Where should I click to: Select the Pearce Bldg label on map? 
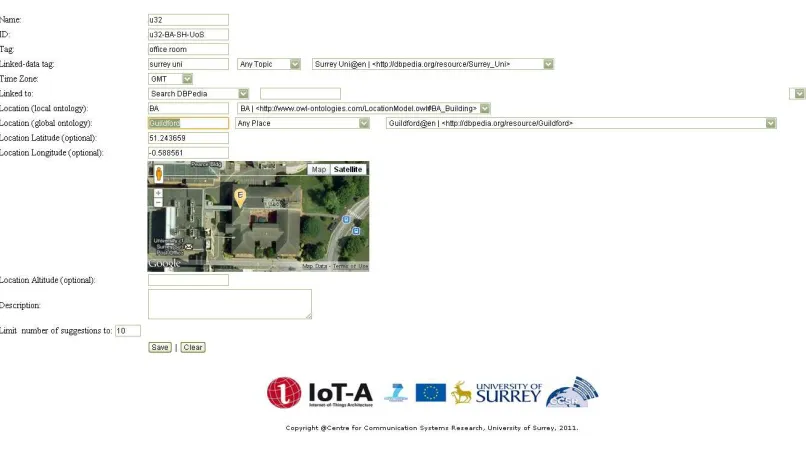[206, 164]
